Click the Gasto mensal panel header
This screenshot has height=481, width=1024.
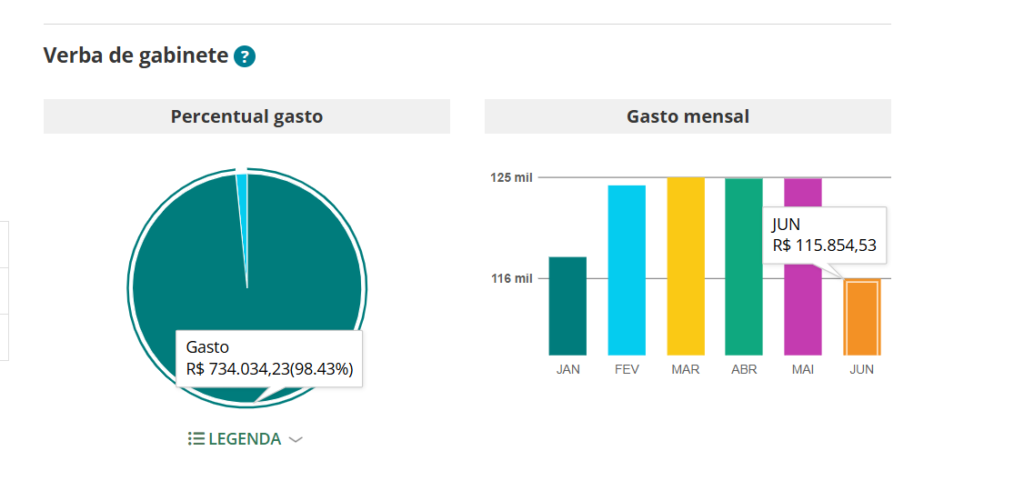point(687,116)
